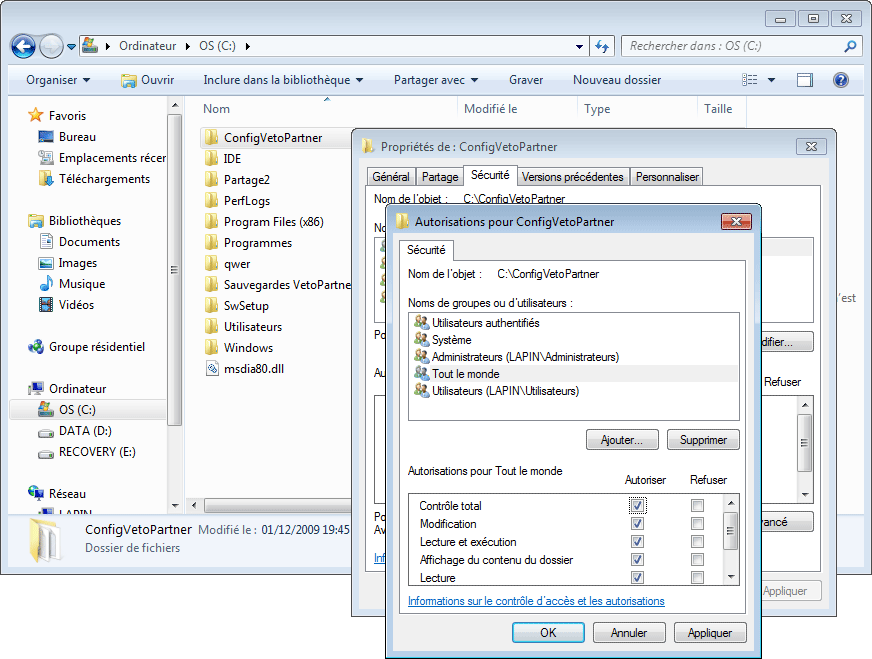Open the Personnaliser tab
Viewport: 872px width, 659px height.
coord(667,176)
